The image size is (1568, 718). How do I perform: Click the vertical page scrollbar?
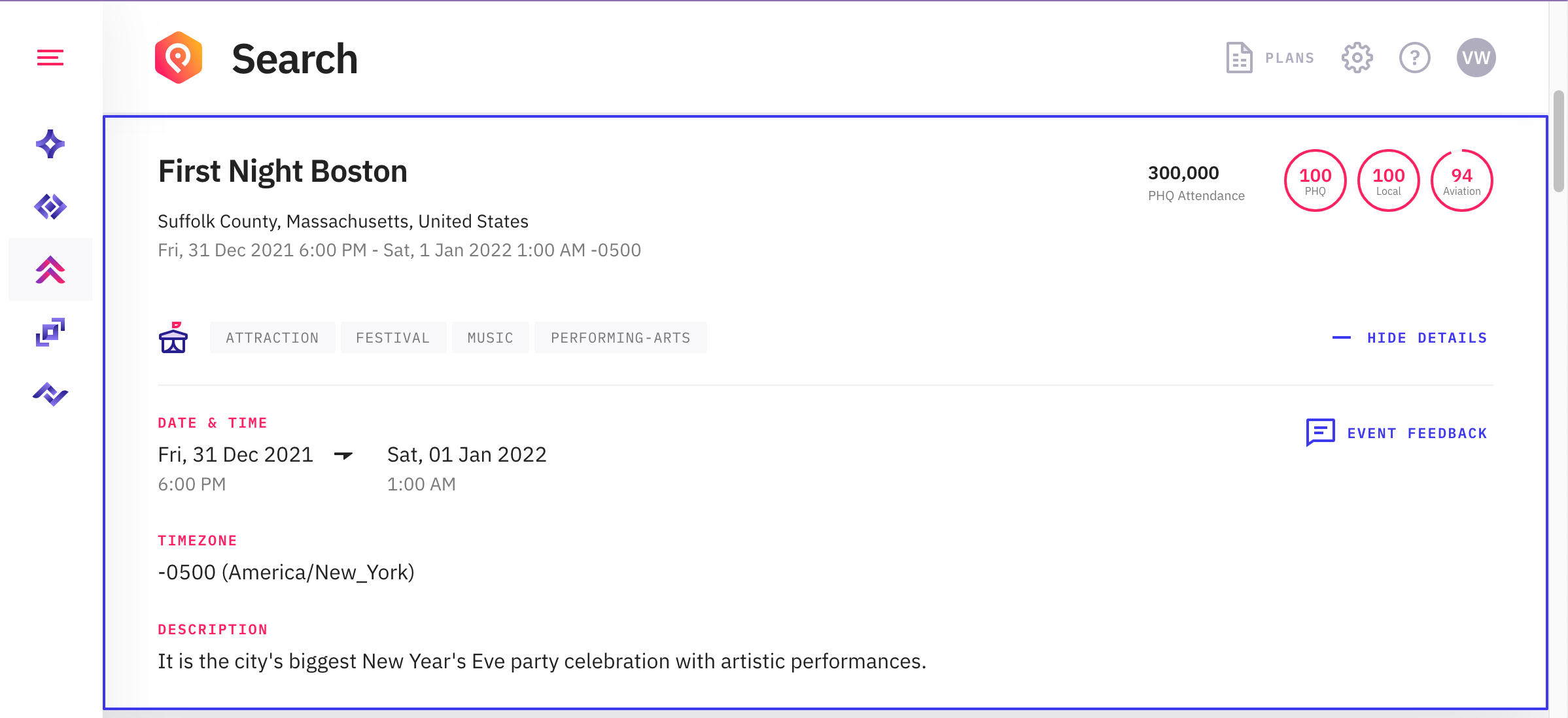click(x=1559, y=141)
